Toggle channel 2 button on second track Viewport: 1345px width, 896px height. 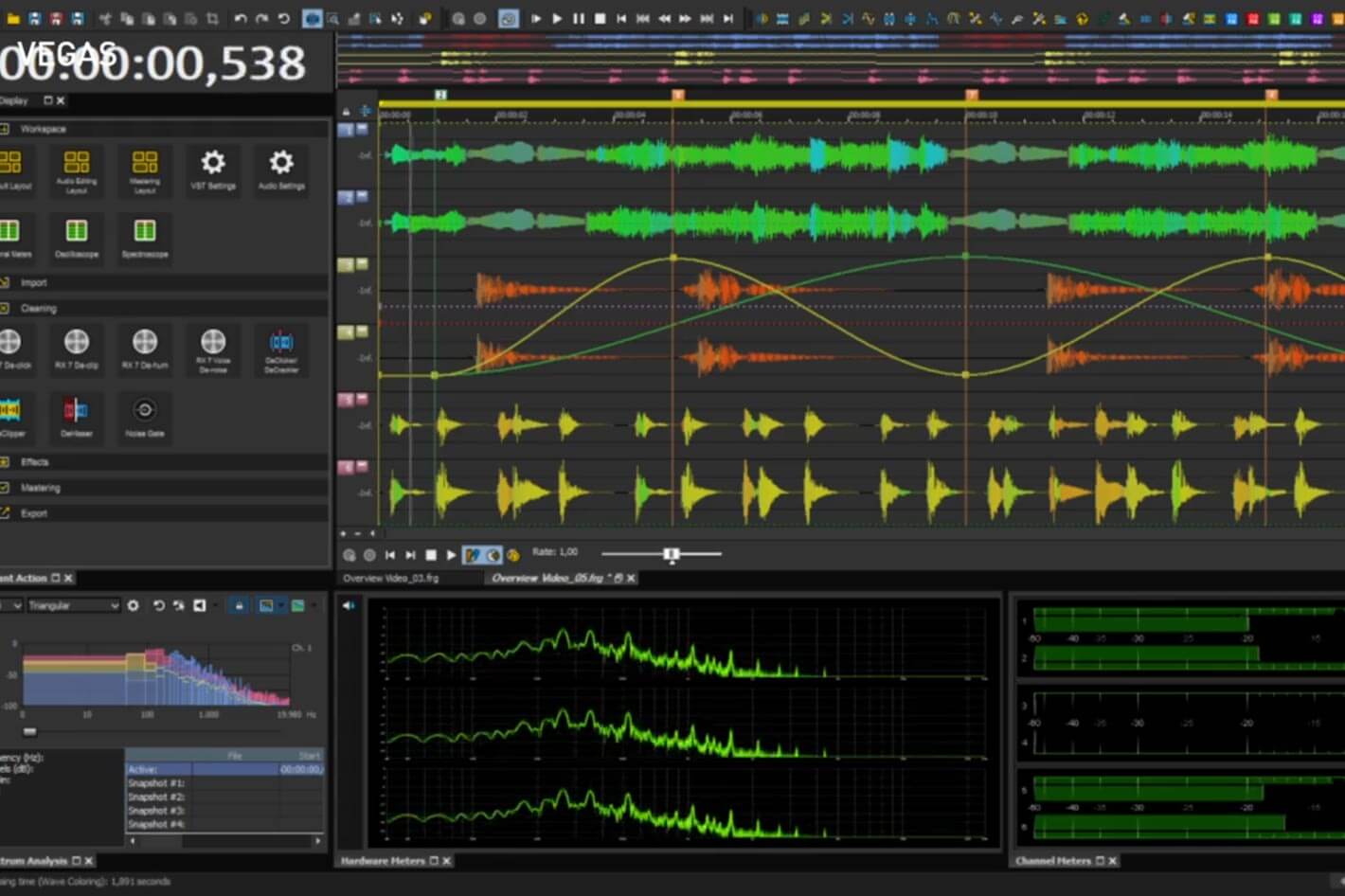click(346, 197)
